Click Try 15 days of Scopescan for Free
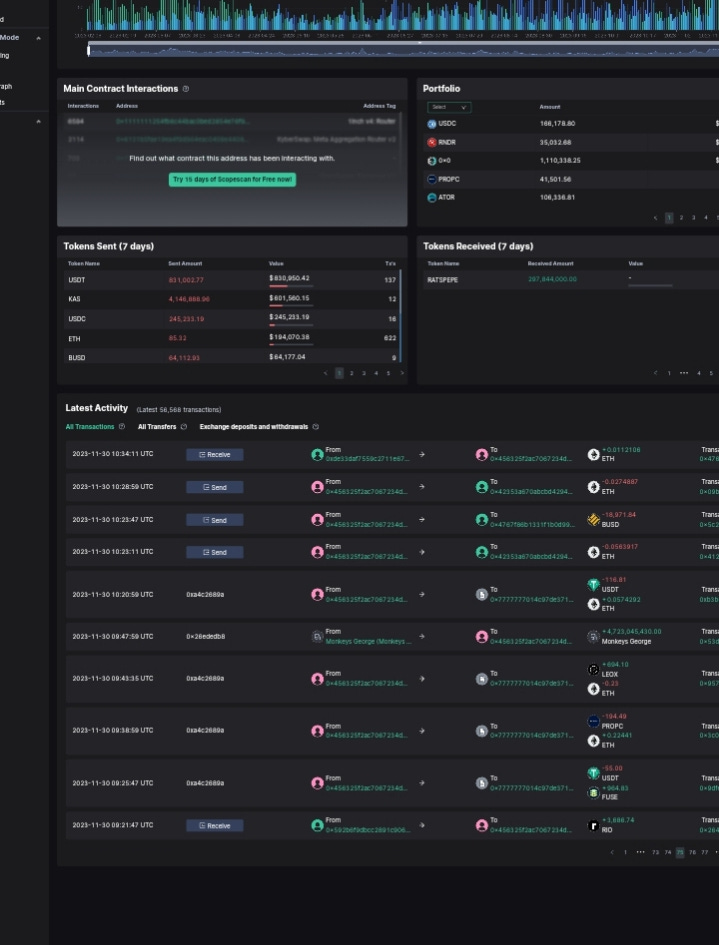This screenshot has width=719, height=945. (232, 180)
